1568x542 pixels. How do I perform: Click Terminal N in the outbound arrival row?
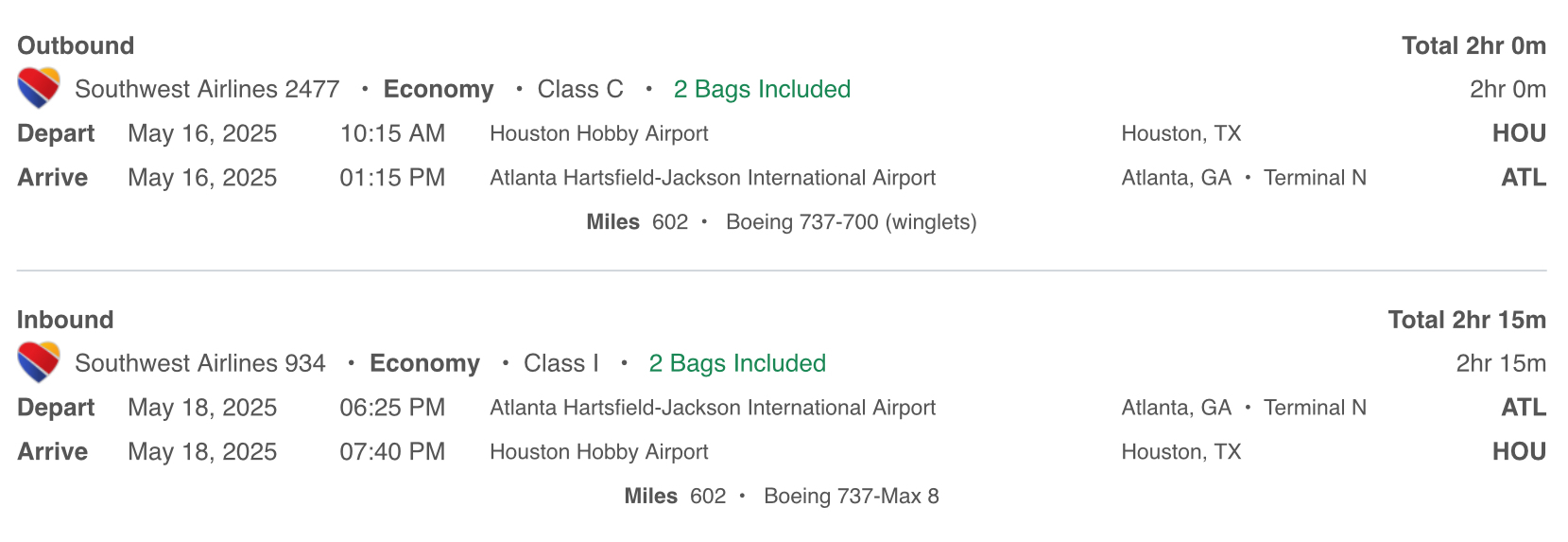point(1315,178)
